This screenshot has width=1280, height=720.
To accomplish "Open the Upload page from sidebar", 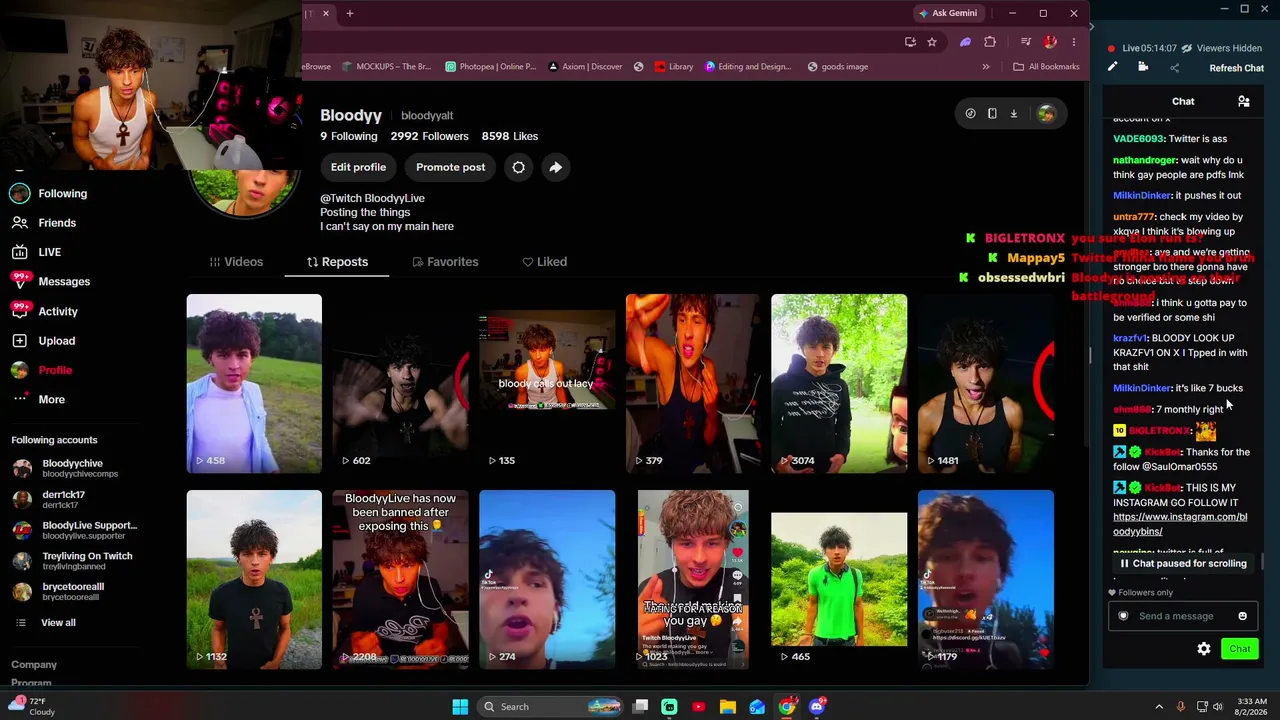I will pos(44,341).
